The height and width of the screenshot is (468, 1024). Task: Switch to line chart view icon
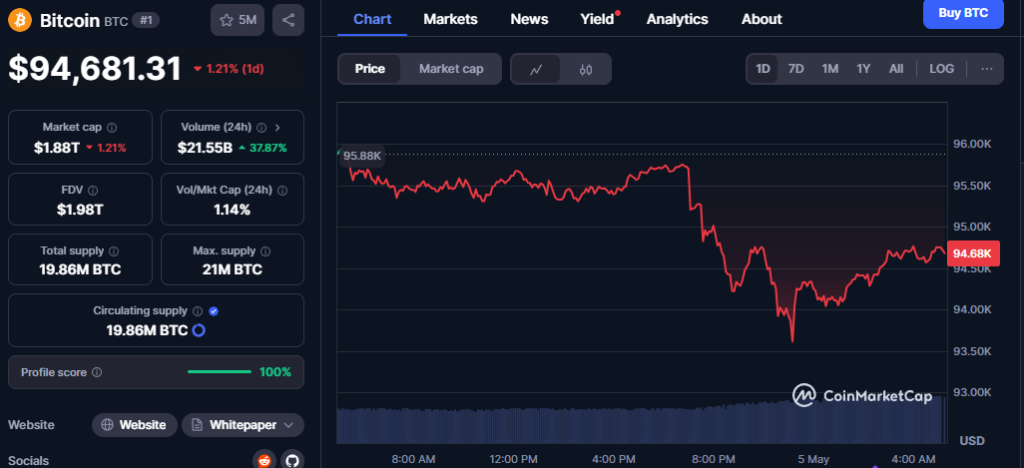point(536,69)
